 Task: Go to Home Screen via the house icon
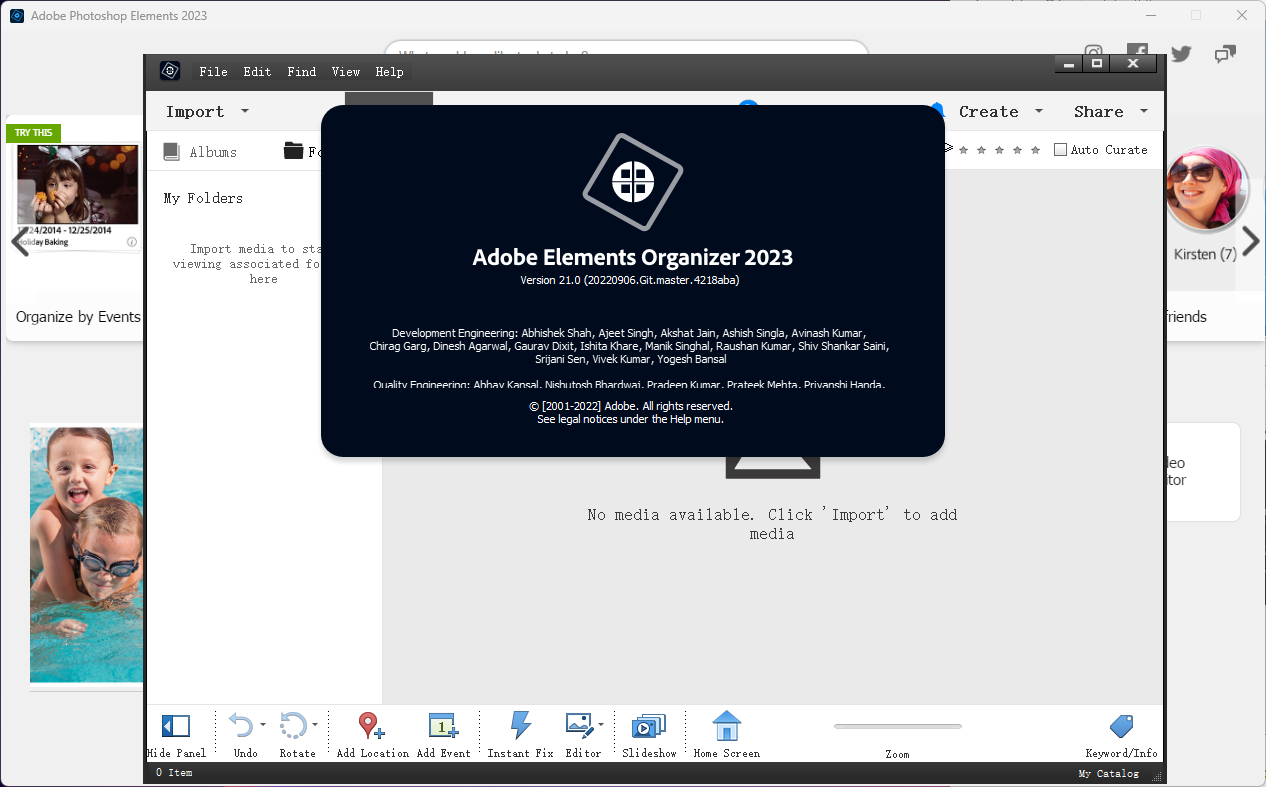point(726,726)
